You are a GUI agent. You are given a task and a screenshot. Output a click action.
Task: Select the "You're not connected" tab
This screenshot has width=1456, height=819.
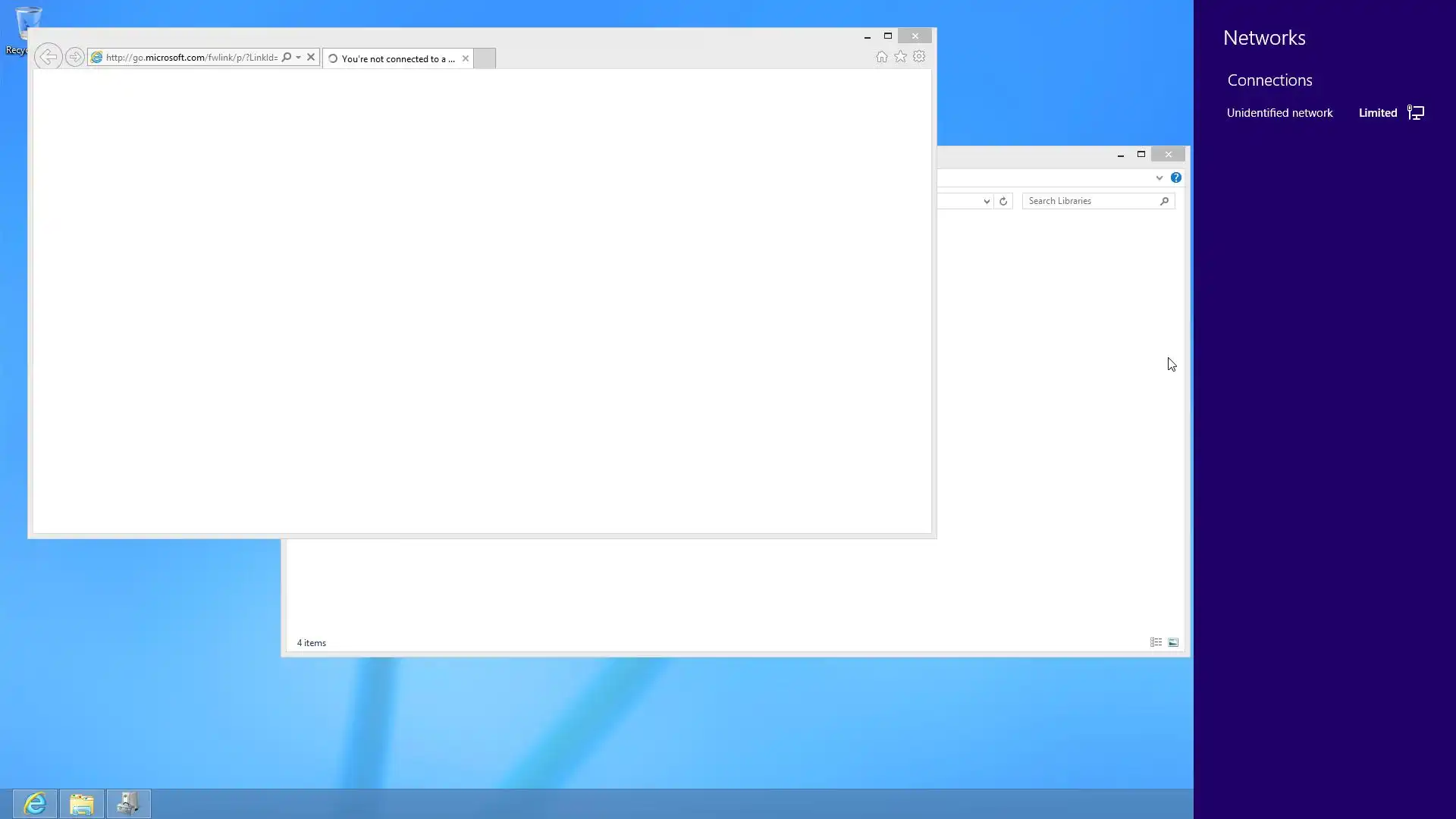(394, 58)
